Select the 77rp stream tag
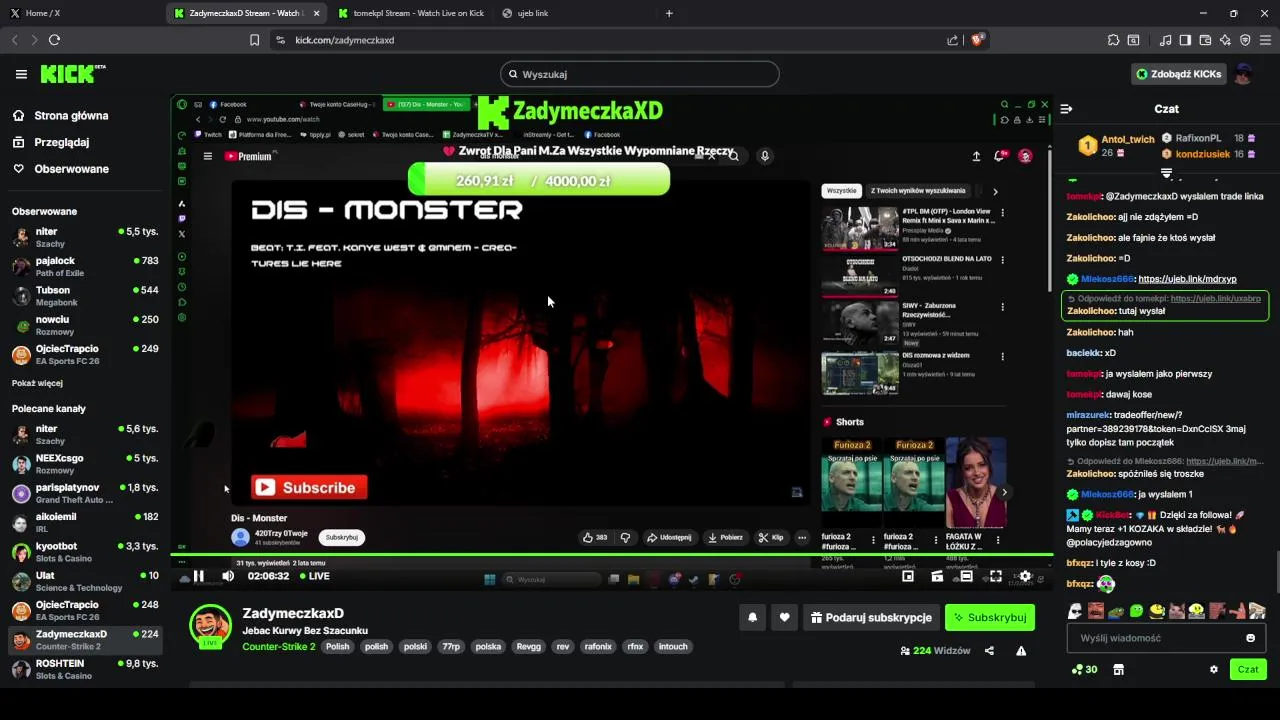 pyautogui.click(x=451, y=647)
